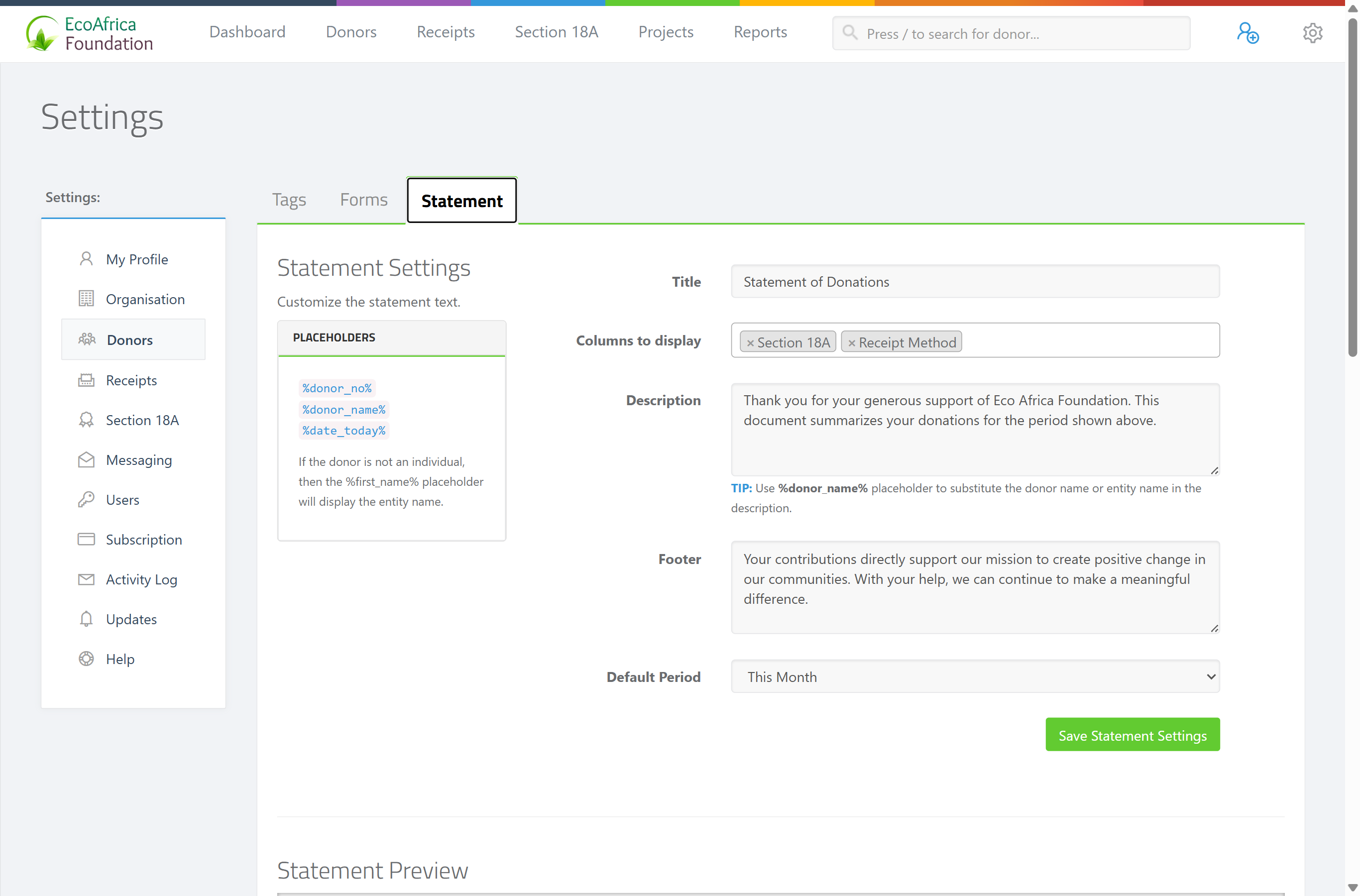Open Subscription settings link

[x=144, y=540]
